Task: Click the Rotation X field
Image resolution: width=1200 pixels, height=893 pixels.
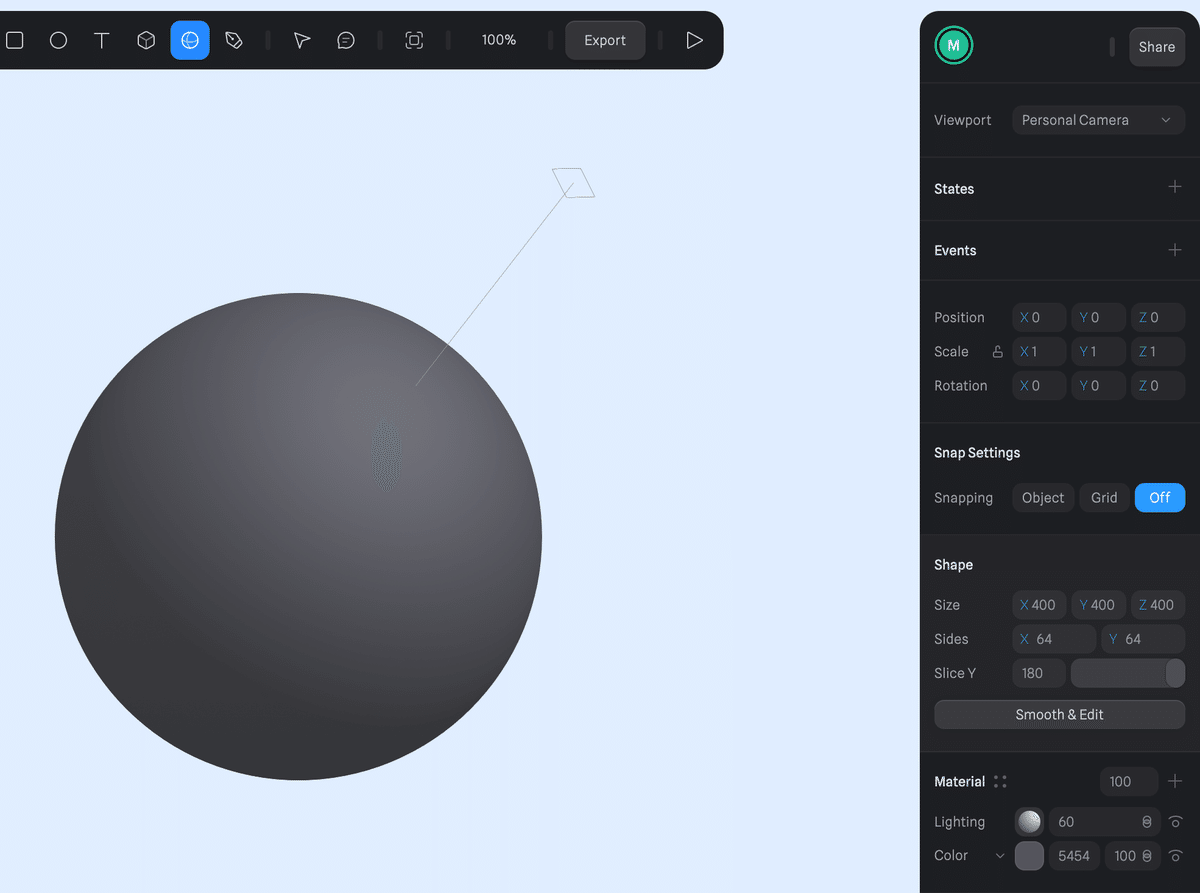Action: click(x=1039, y=385)
